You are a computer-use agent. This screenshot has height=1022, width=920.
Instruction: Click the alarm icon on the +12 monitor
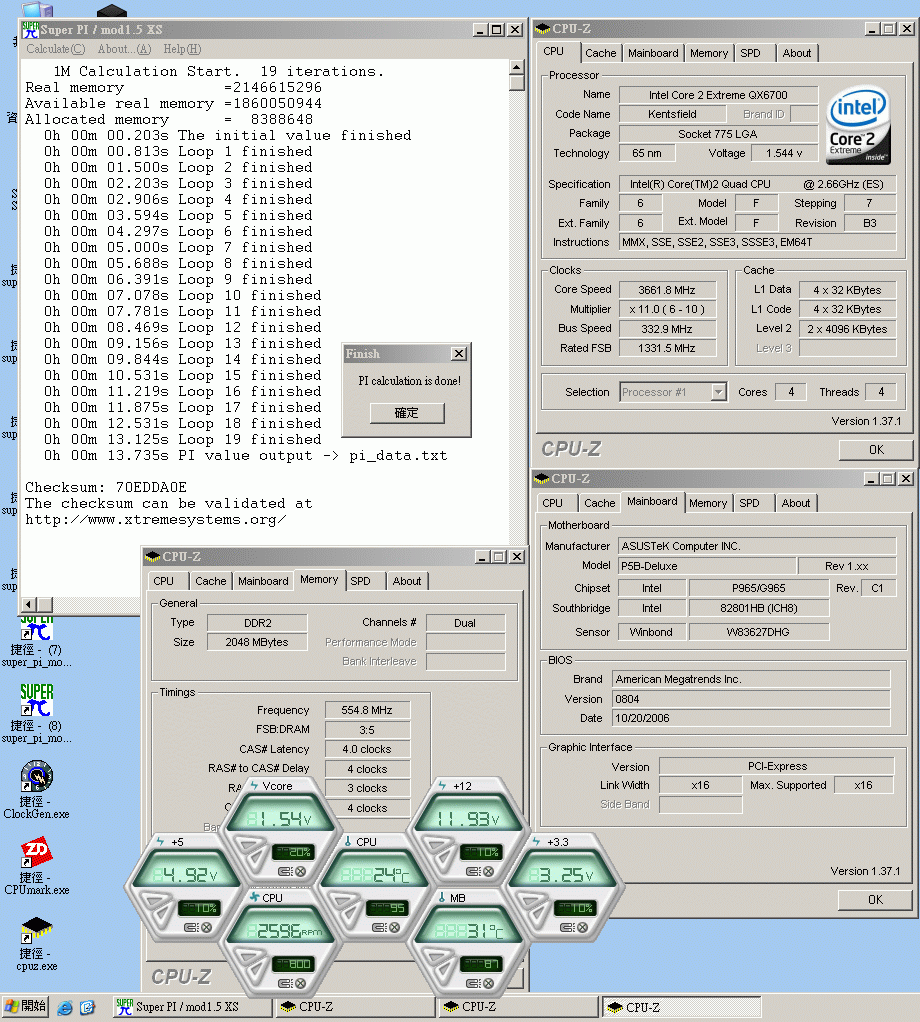point(473,871)
